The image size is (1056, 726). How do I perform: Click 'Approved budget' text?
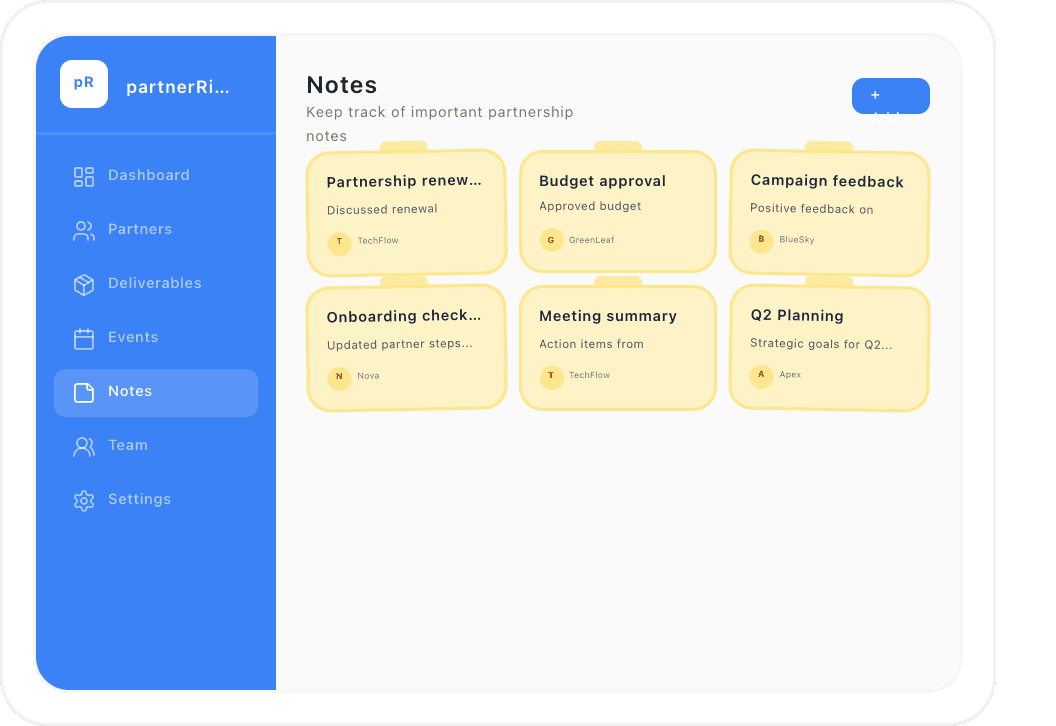tap(590, 206)
